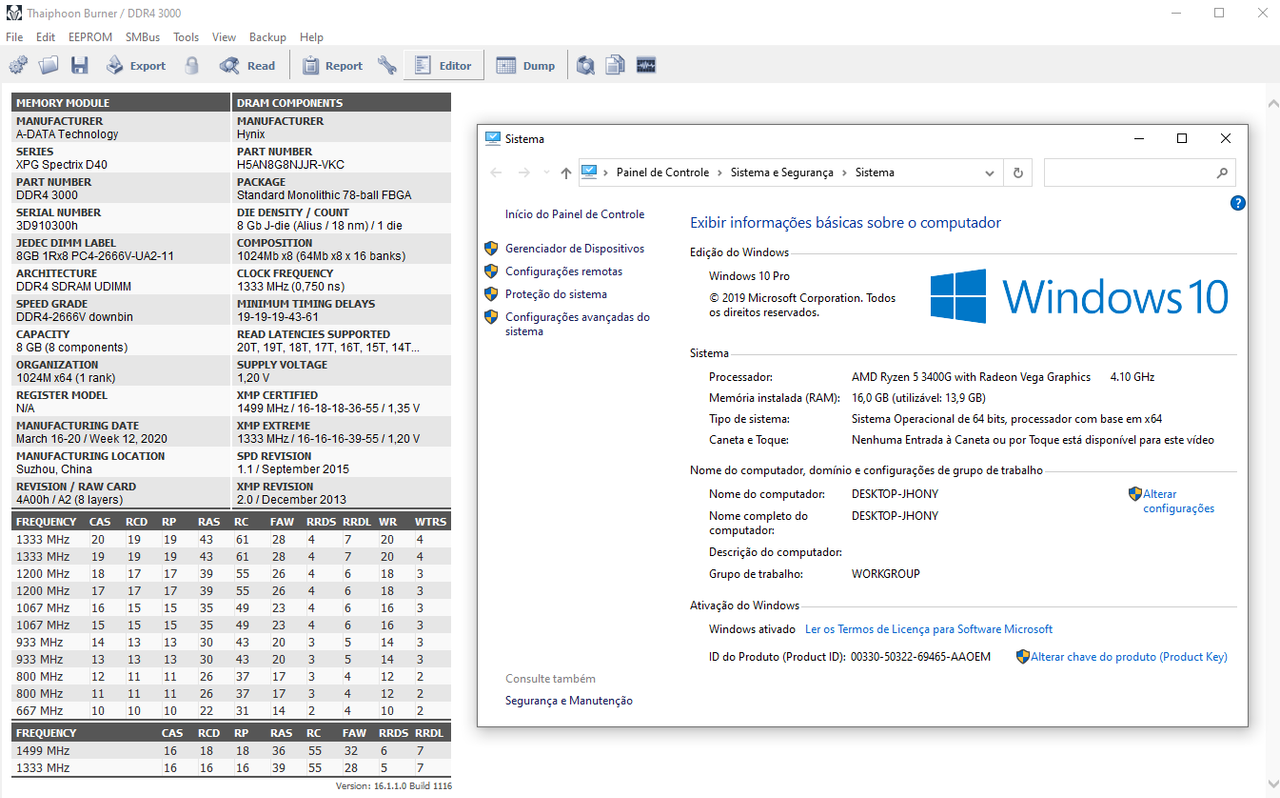The width and height of the screenshot is (1280, 798).
Task: Open the EEPROM menu
Action: click(90, 37)
